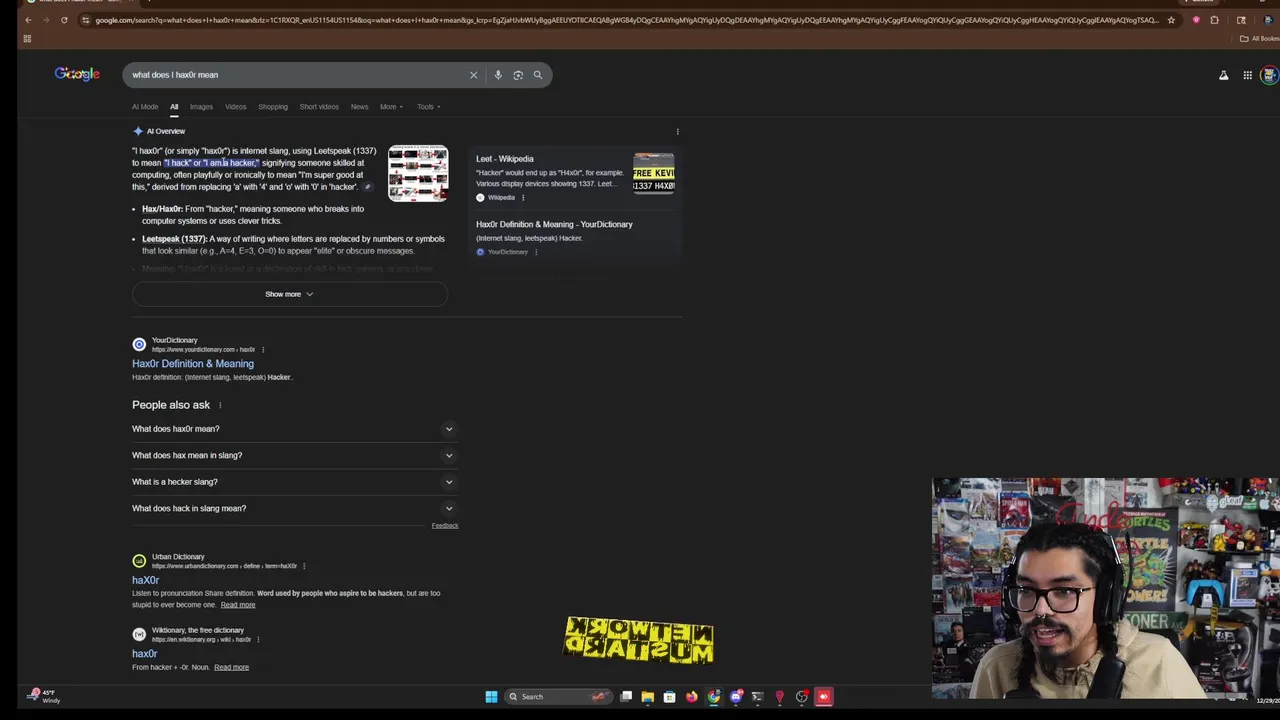The image size is (1280, 720).
Task: Expand AI Overview with Show more
Action: [x=290, y=294]
